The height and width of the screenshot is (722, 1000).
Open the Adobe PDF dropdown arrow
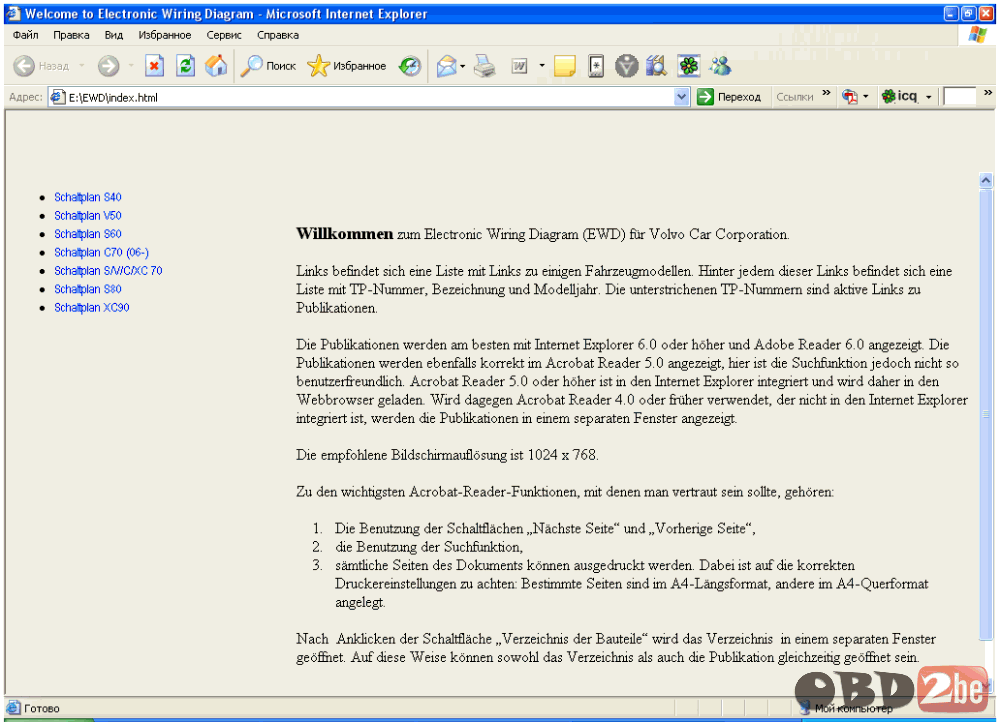point(865,97)
